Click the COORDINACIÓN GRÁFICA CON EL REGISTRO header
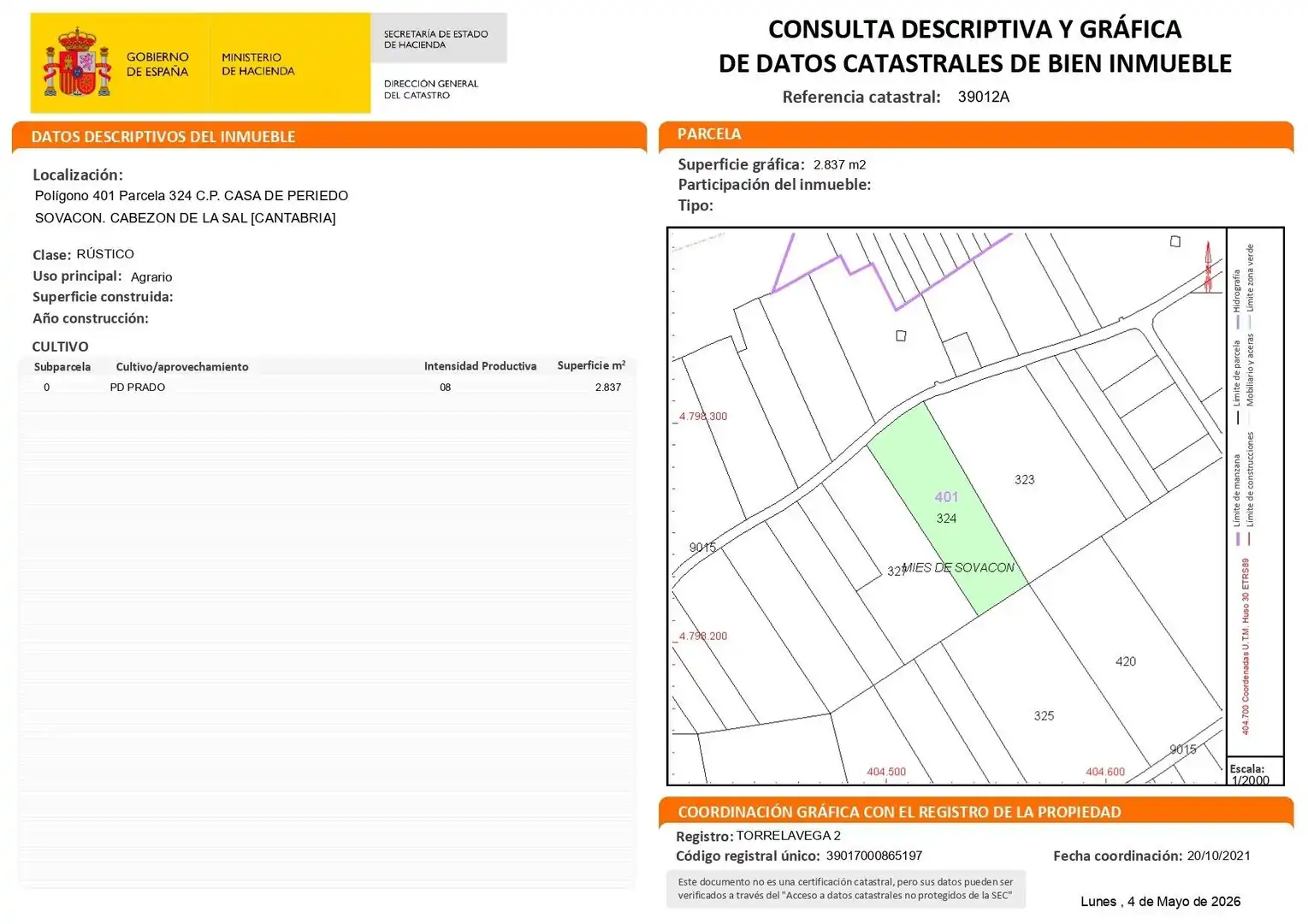The image size is (1308, 924). (899, 812)
